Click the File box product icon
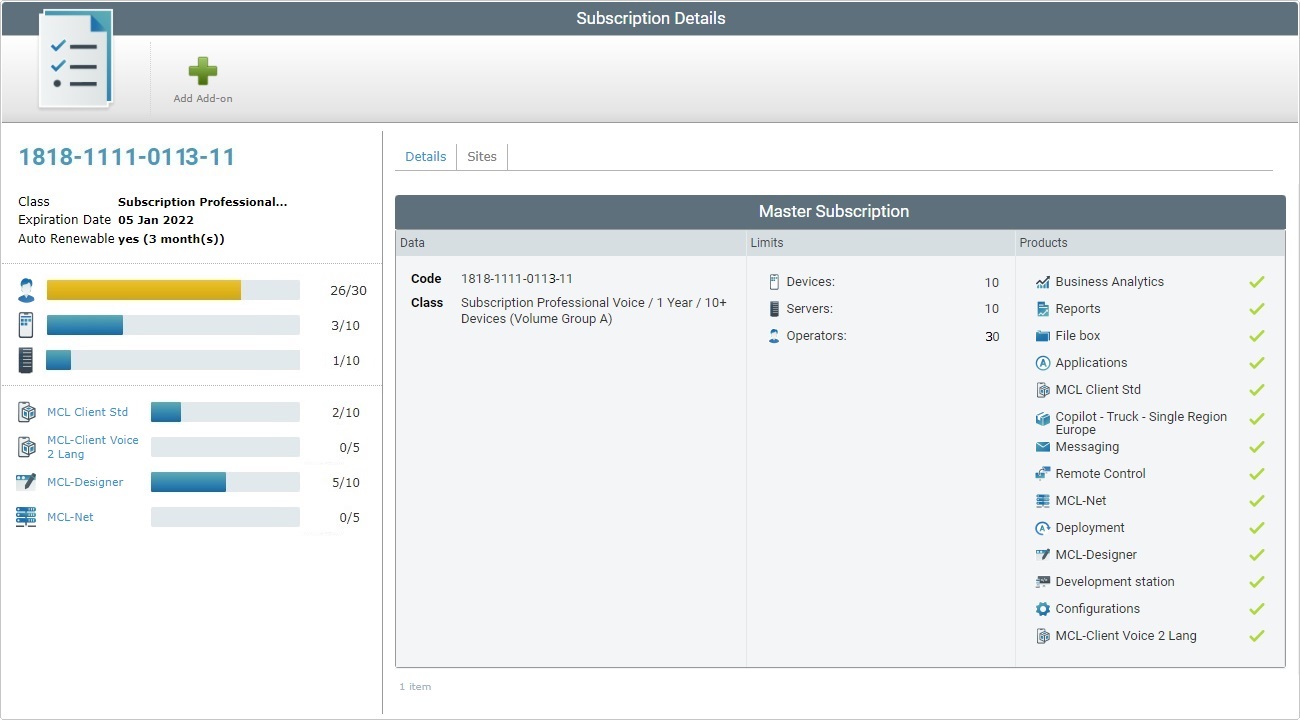 click(x=1043, y=335)
